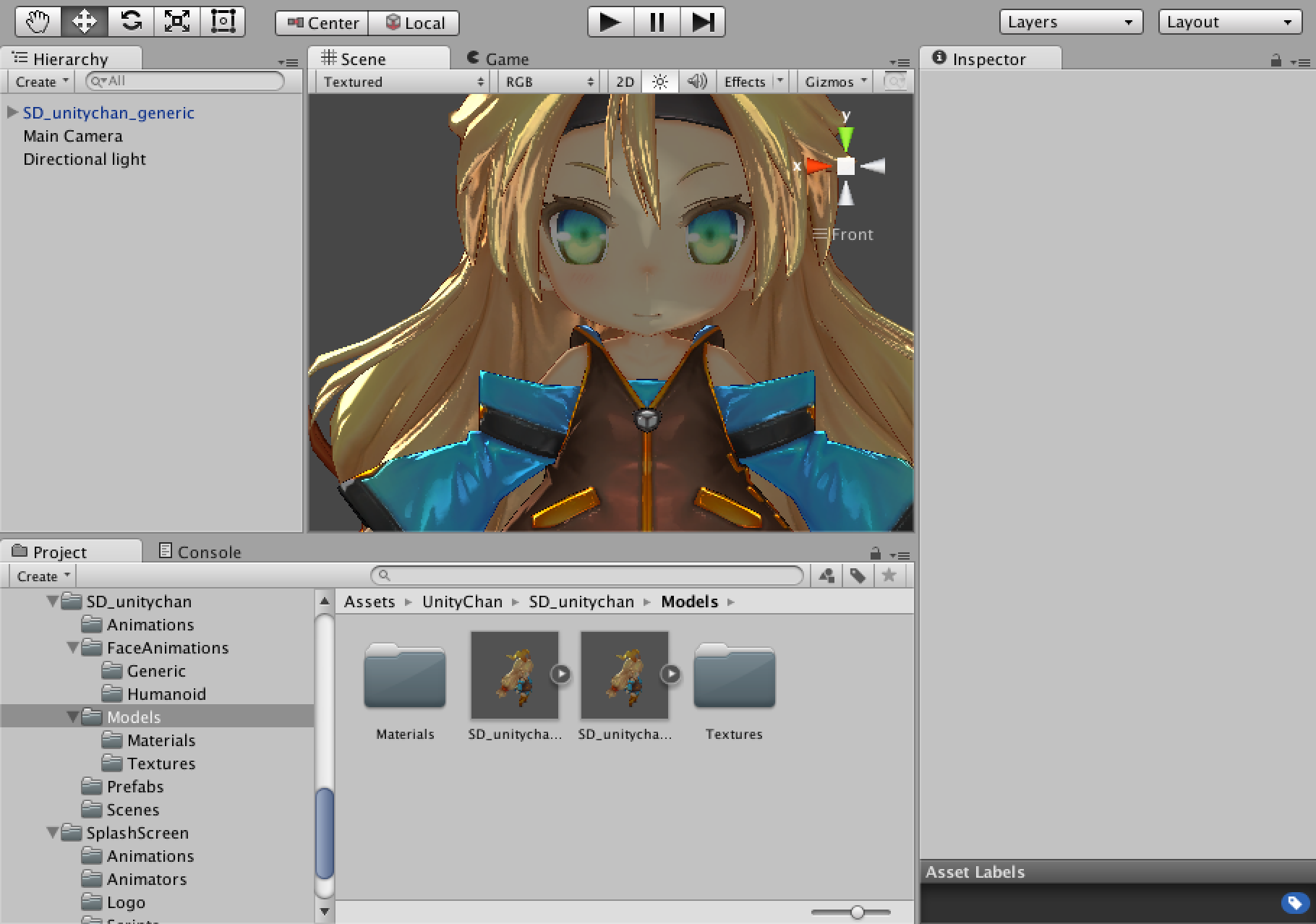Toggle pivot Center mode

pos(322,23)
